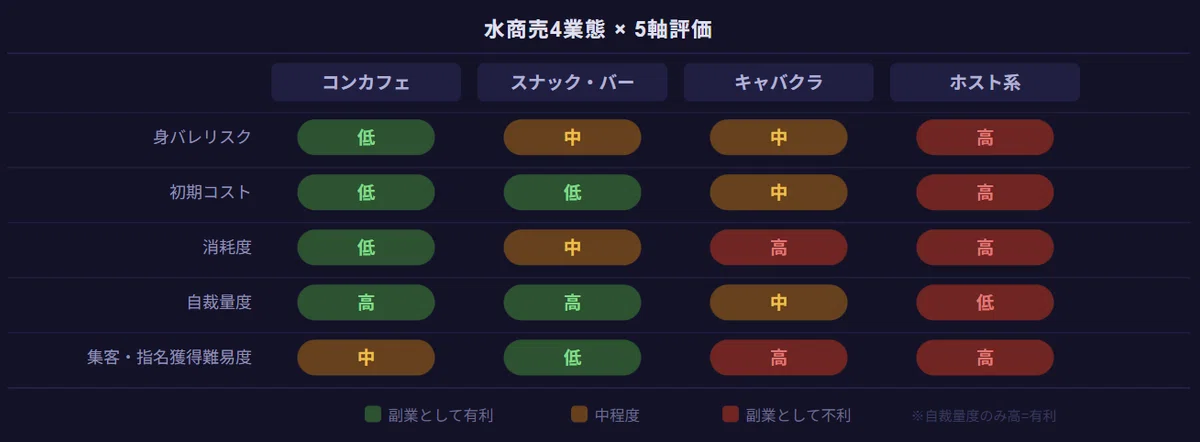Click the 初期コスト row label

pos(210,193)
